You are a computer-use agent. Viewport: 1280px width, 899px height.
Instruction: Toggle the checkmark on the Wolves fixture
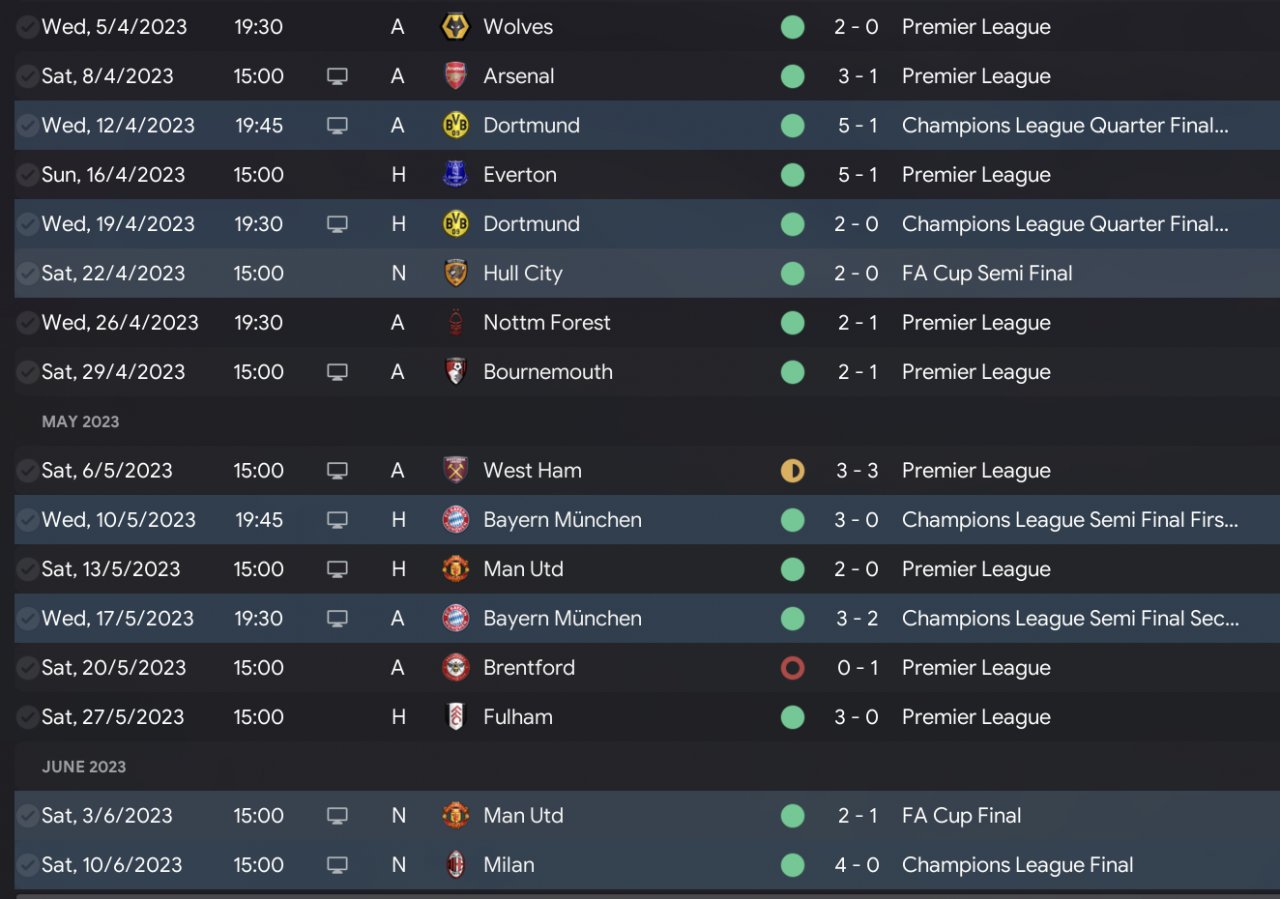pos(27,27)
